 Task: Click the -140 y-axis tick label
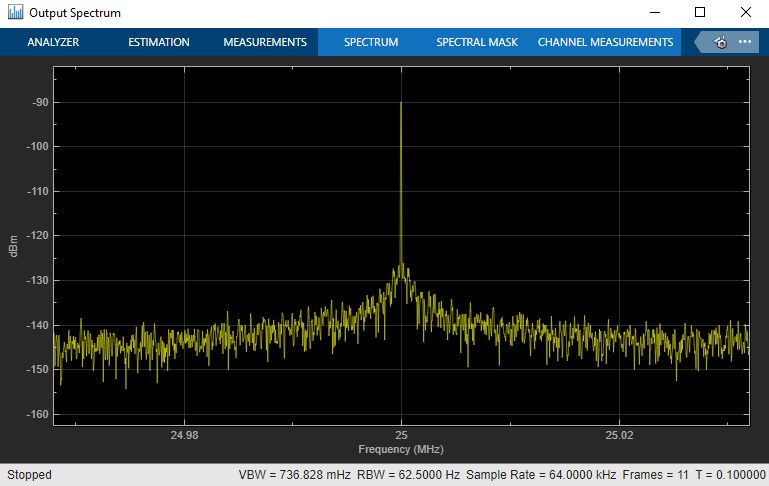(x=38, y=325)
